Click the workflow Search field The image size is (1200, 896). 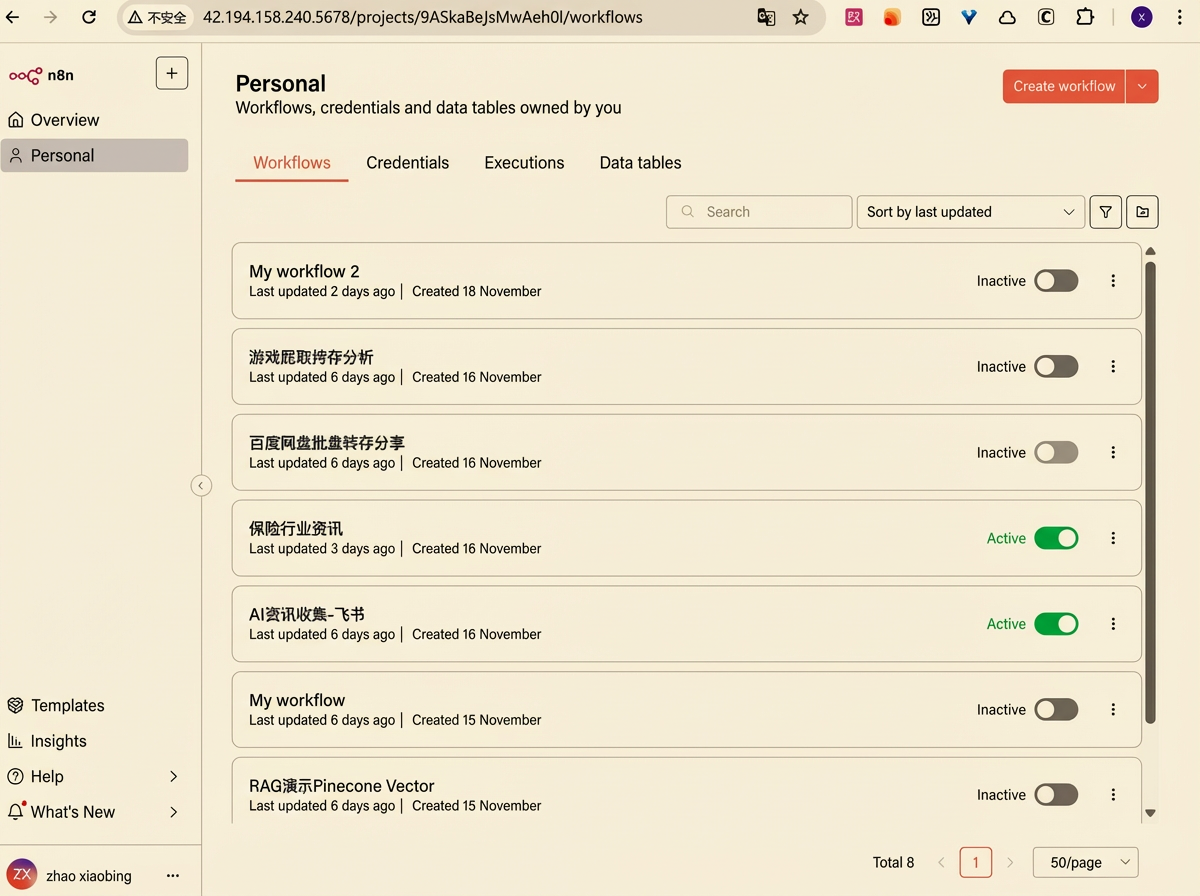pos(760,212)
